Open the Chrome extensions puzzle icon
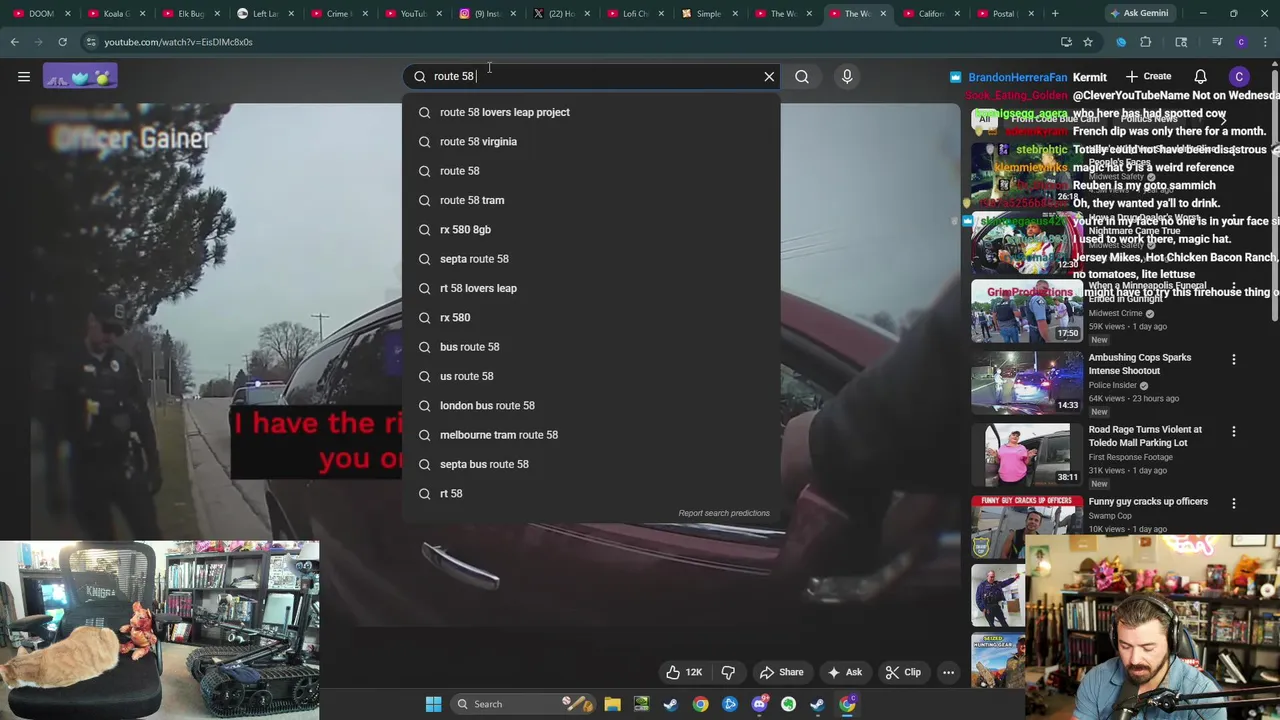Viewport: 1280px width, 720px height. pos(1146,42)
